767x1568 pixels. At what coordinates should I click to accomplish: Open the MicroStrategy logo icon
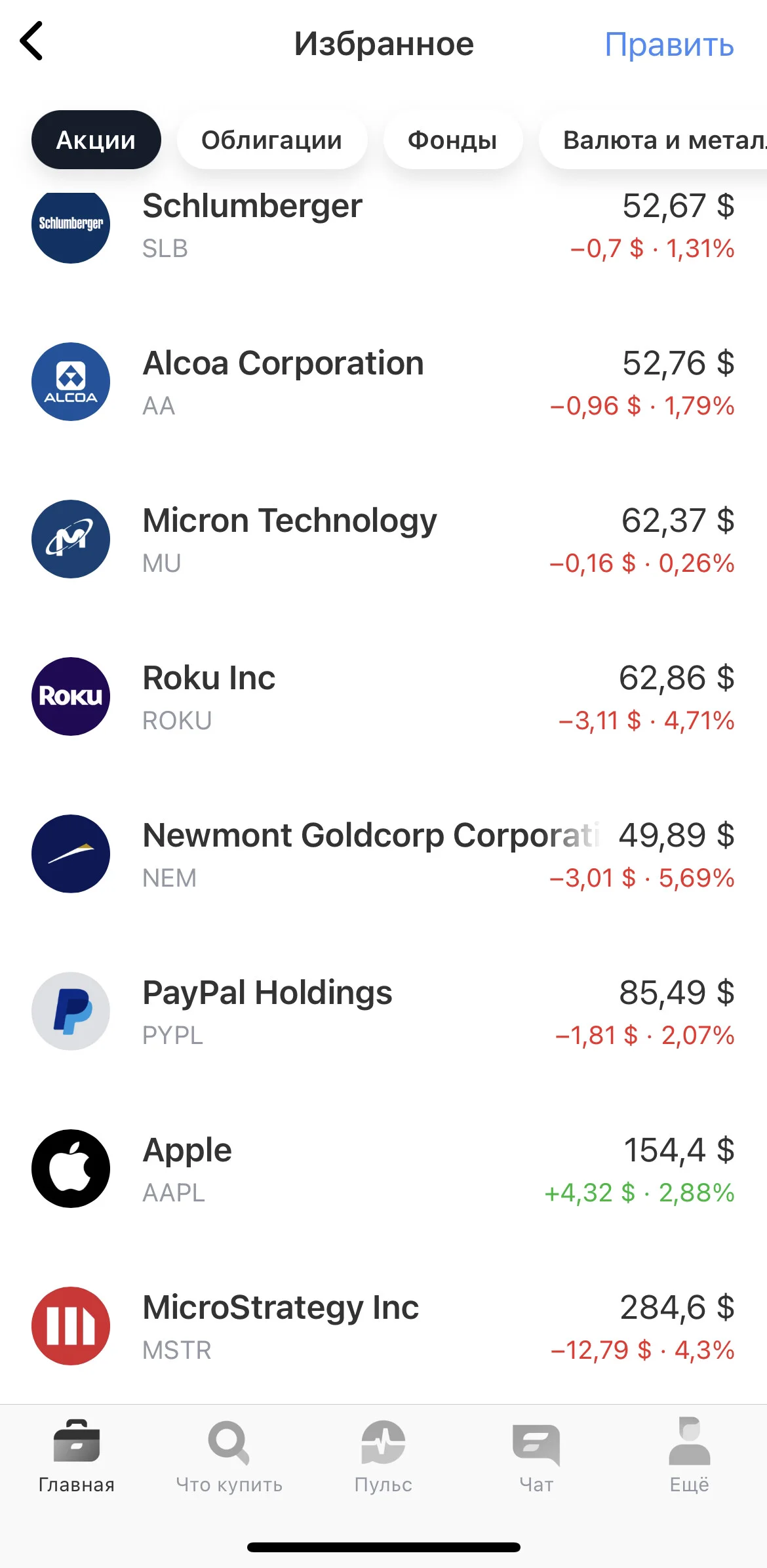point(71,1326)
